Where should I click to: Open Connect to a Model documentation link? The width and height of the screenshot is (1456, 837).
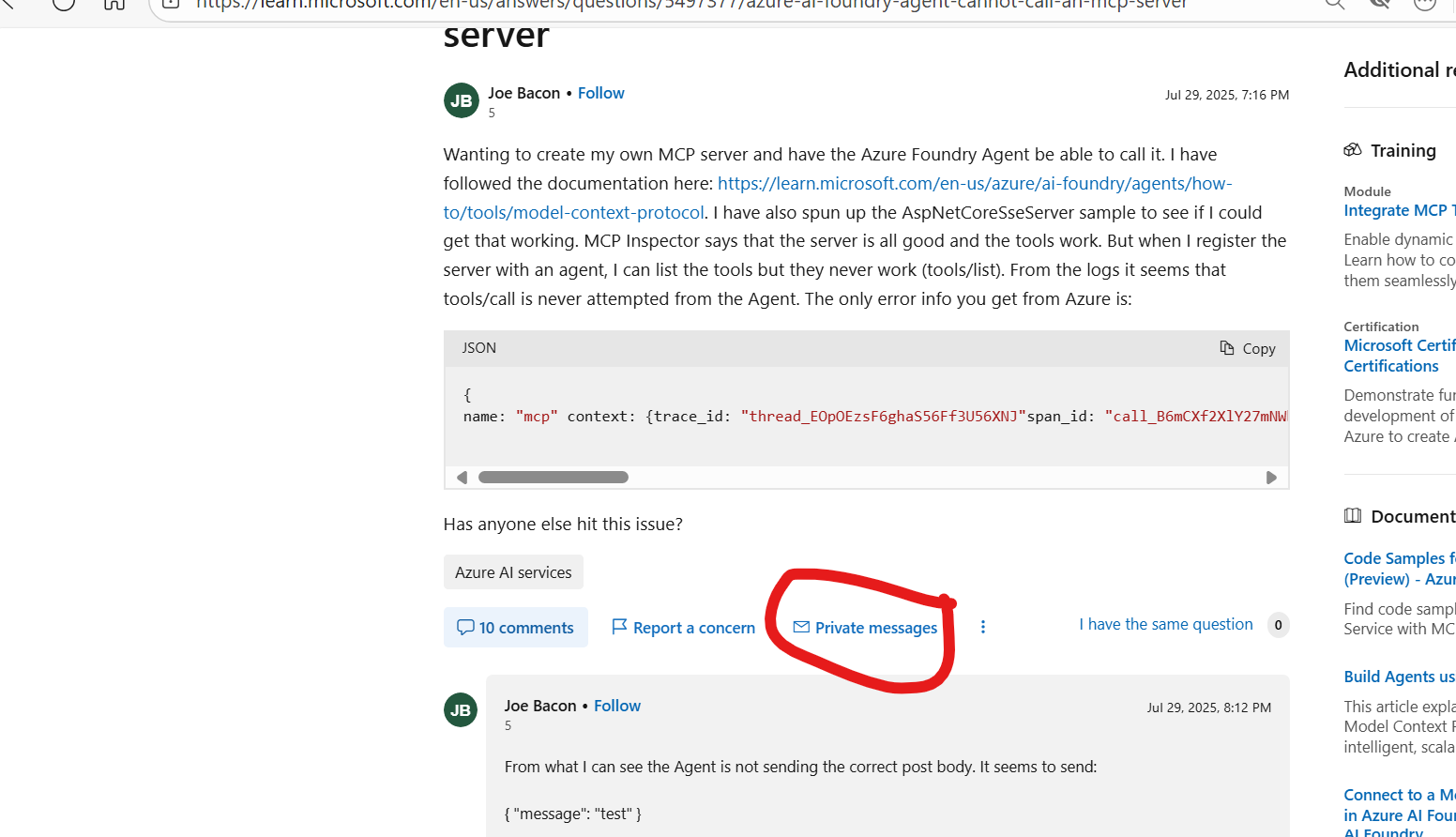click(1400, 811)
